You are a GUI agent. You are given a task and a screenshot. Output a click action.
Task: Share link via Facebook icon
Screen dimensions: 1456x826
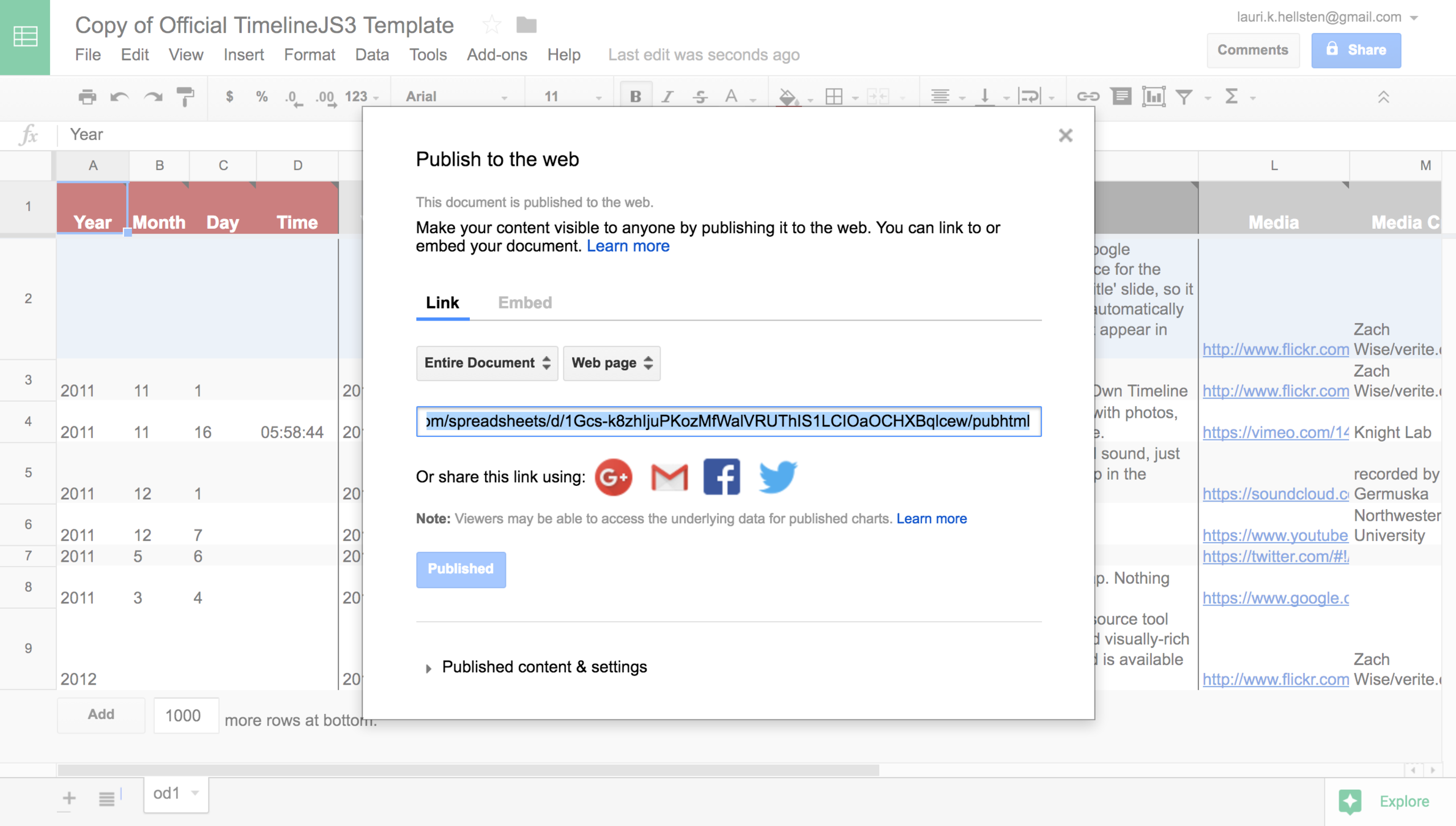[x=722, y=477]
